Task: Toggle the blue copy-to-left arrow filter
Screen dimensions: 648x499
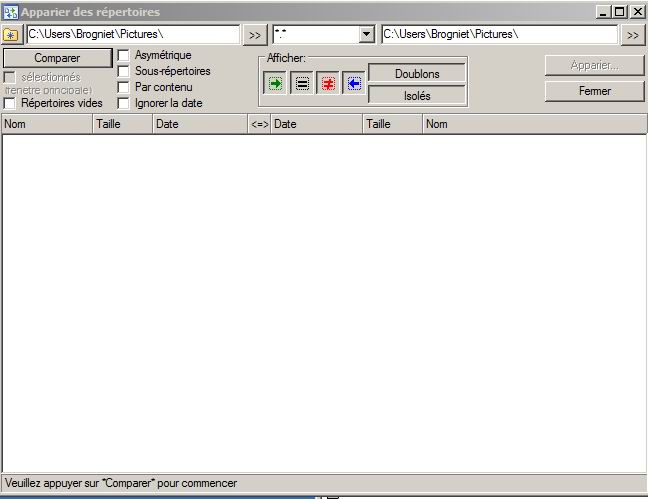Action: point(354,84)
